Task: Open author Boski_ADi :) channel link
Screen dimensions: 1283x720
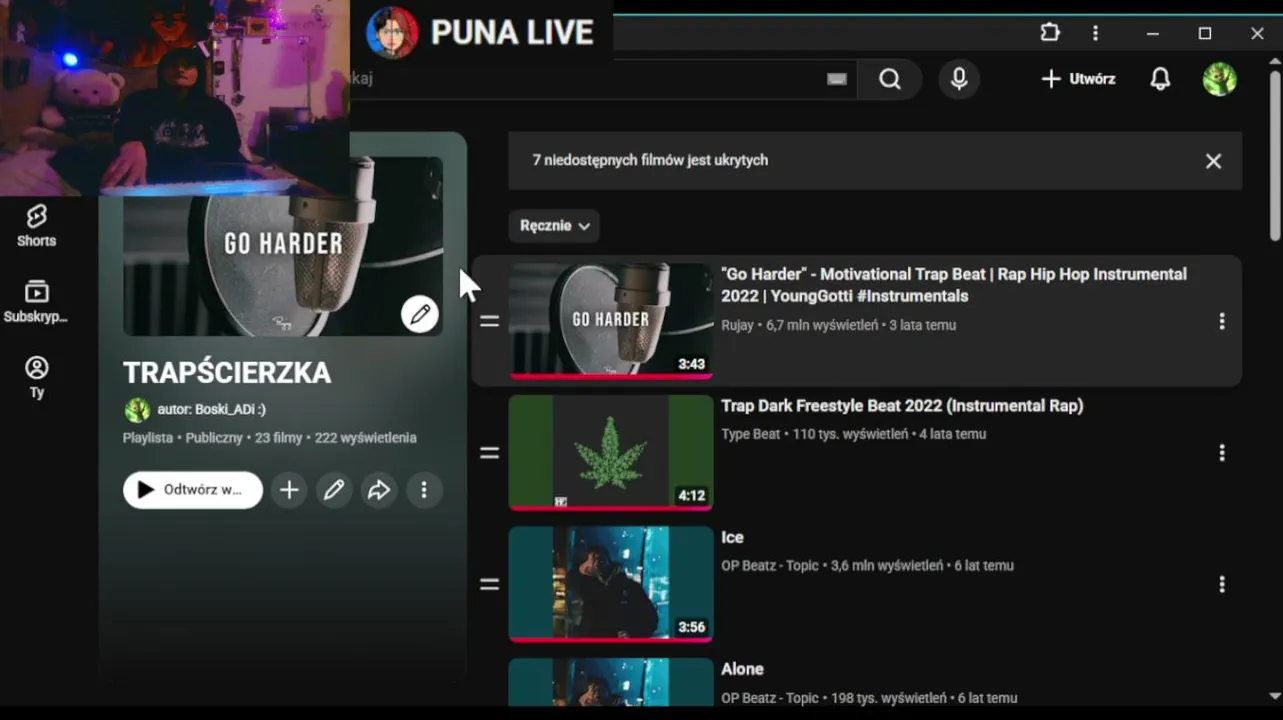Action: (211, 409)
